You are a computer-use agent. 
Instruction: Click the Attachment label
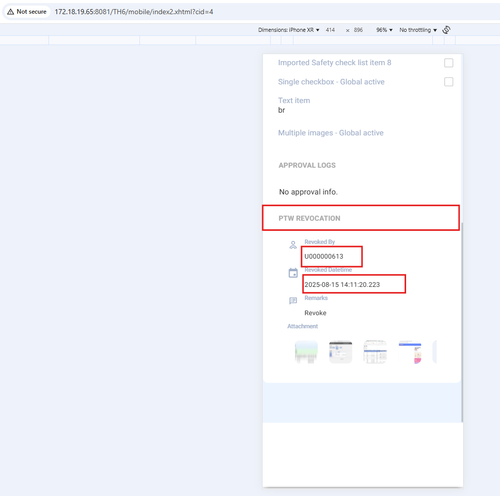(303, 326)
